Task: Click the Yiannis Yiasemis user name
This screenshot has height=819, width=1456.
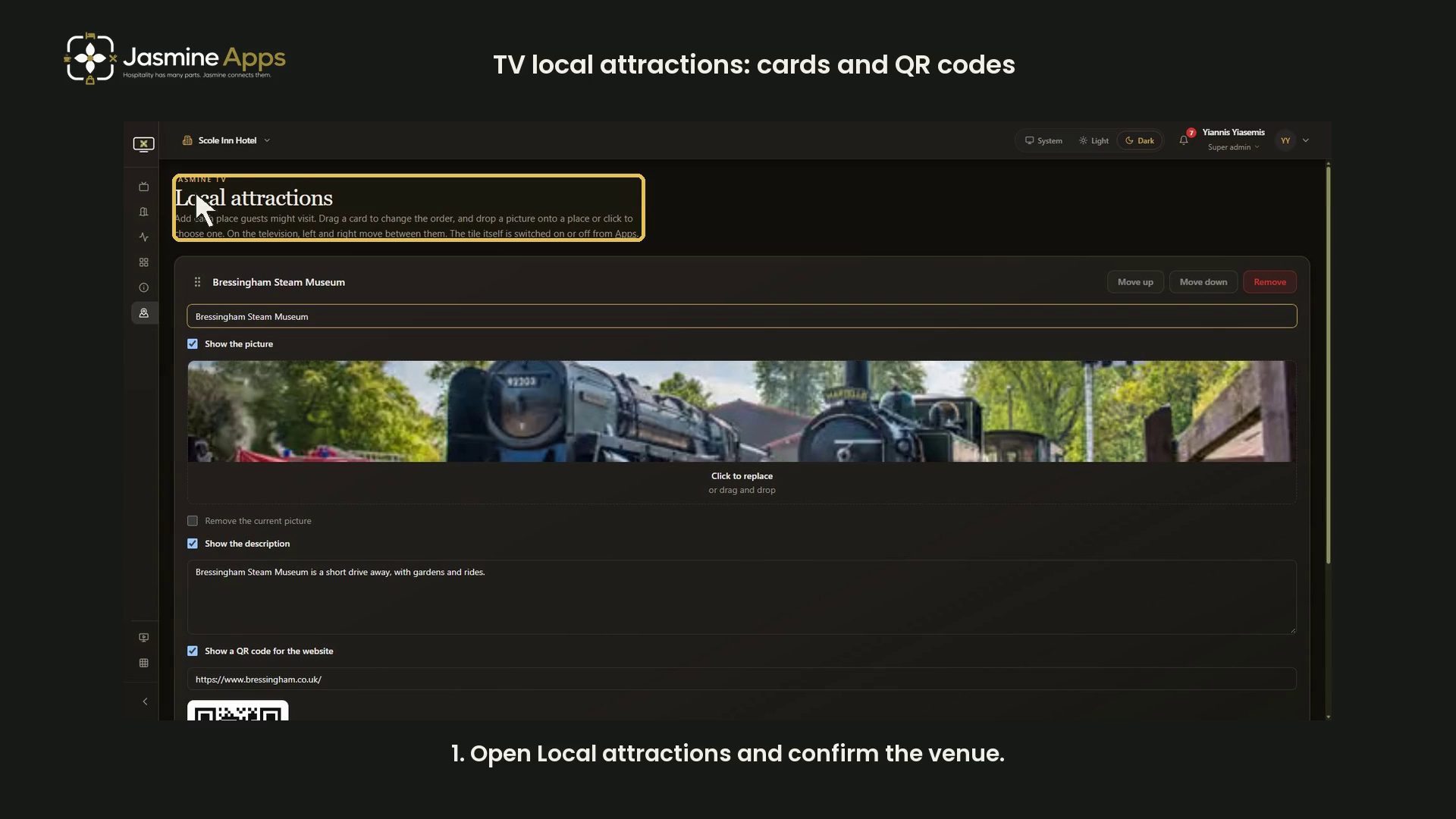Action: pyautogui.click(x=1233, y=133)
